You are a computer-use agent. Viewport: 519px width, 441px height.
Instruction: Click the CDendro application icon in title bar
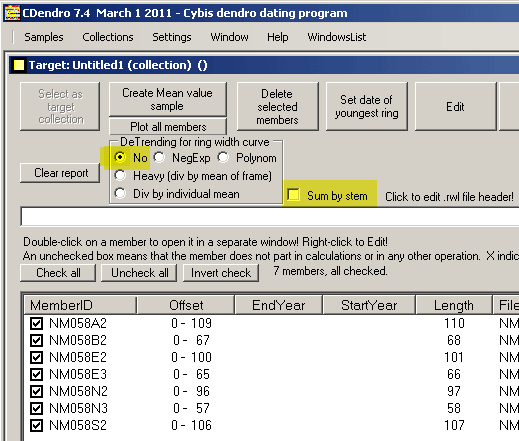pyautogui.click(x=12, y=13)
